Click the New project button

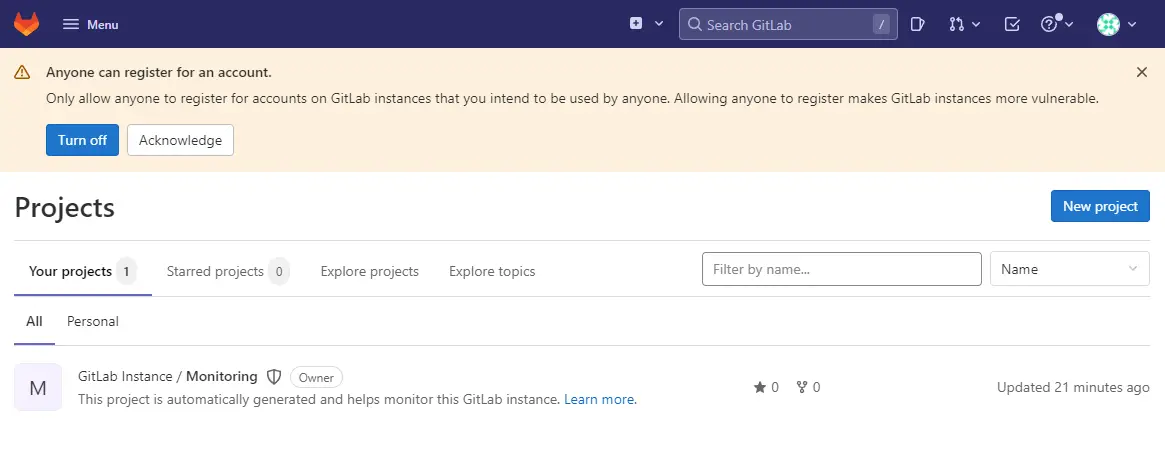1100,206
